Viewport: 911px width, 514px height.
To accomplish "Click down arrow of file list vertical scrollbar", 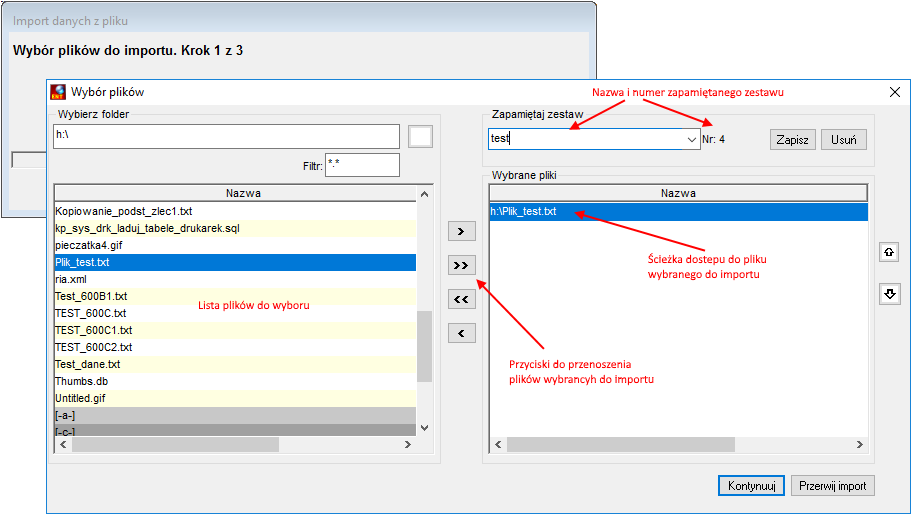I will click(425, 428).
